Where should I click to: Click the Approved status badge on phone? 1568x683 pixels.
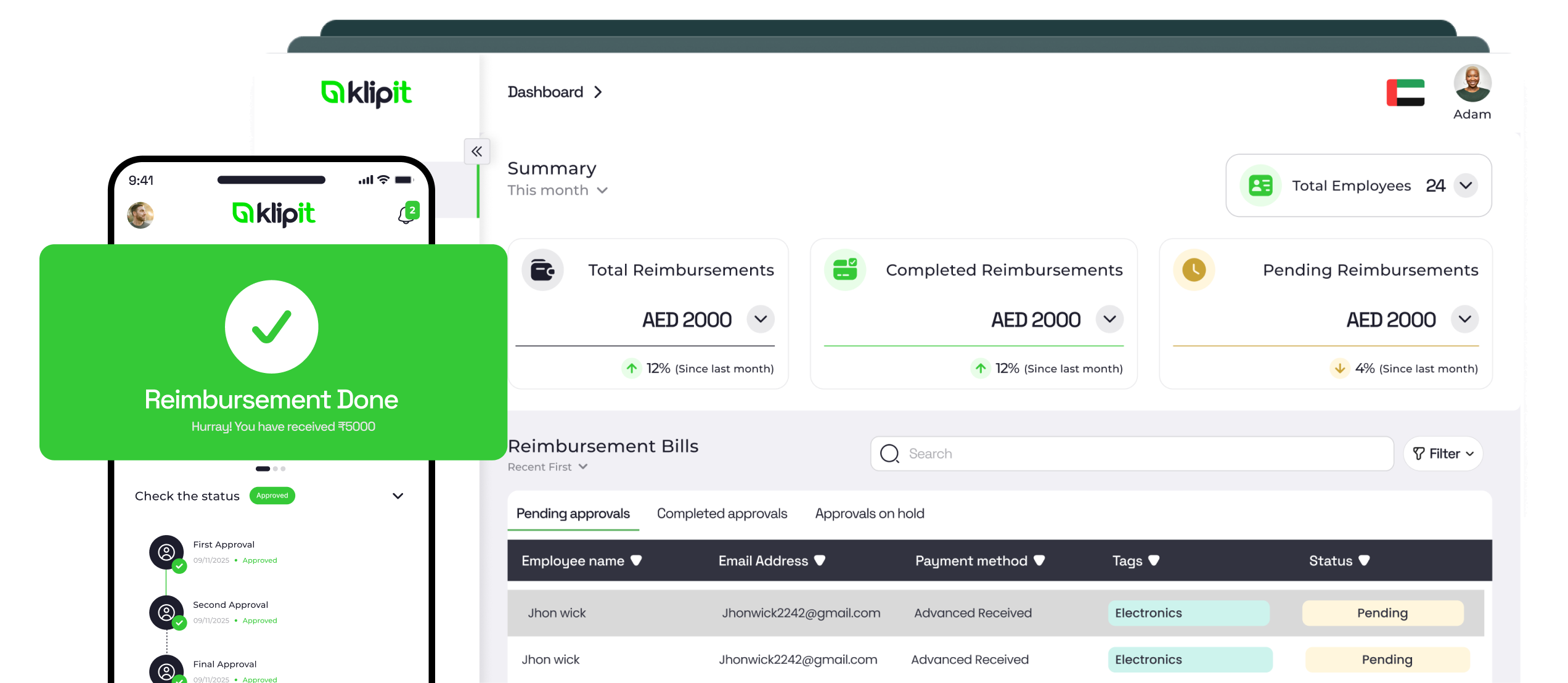[272, 496]
